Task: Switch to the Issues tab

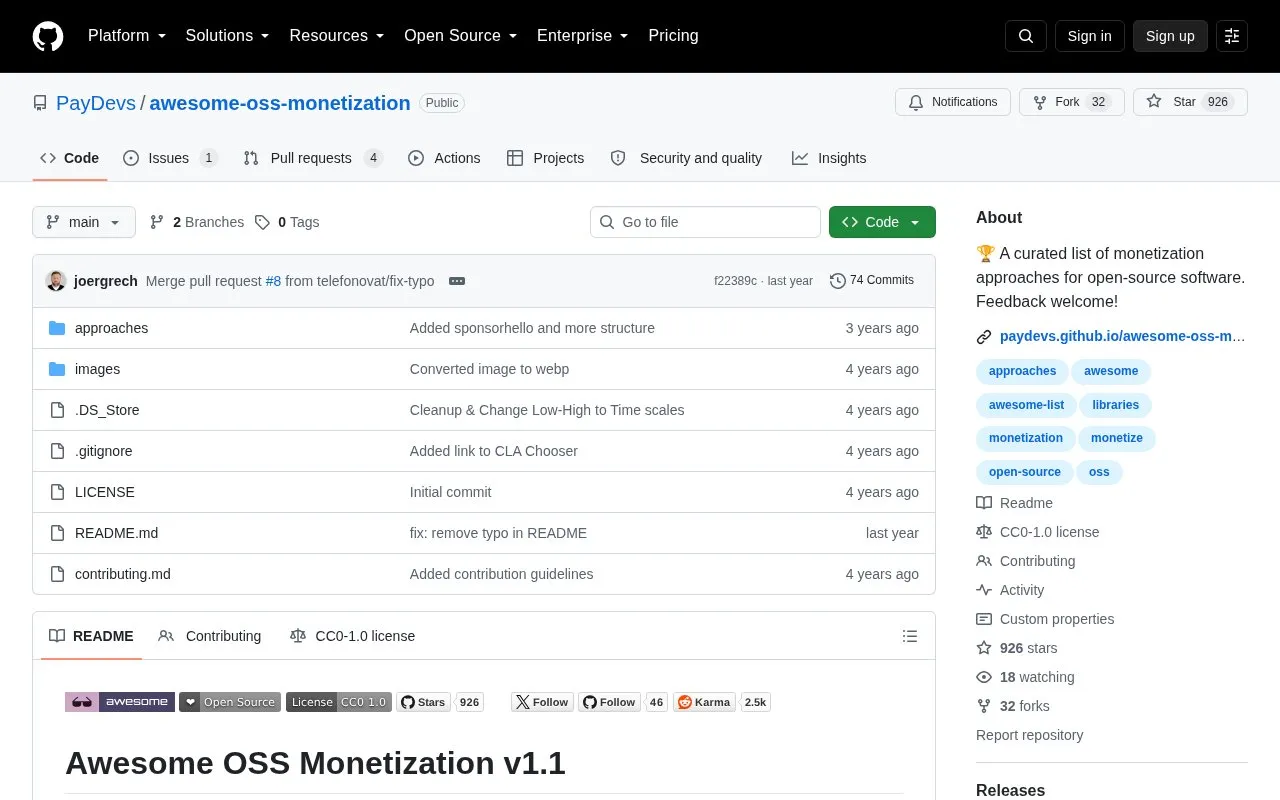Action: (x=170, y=158)
